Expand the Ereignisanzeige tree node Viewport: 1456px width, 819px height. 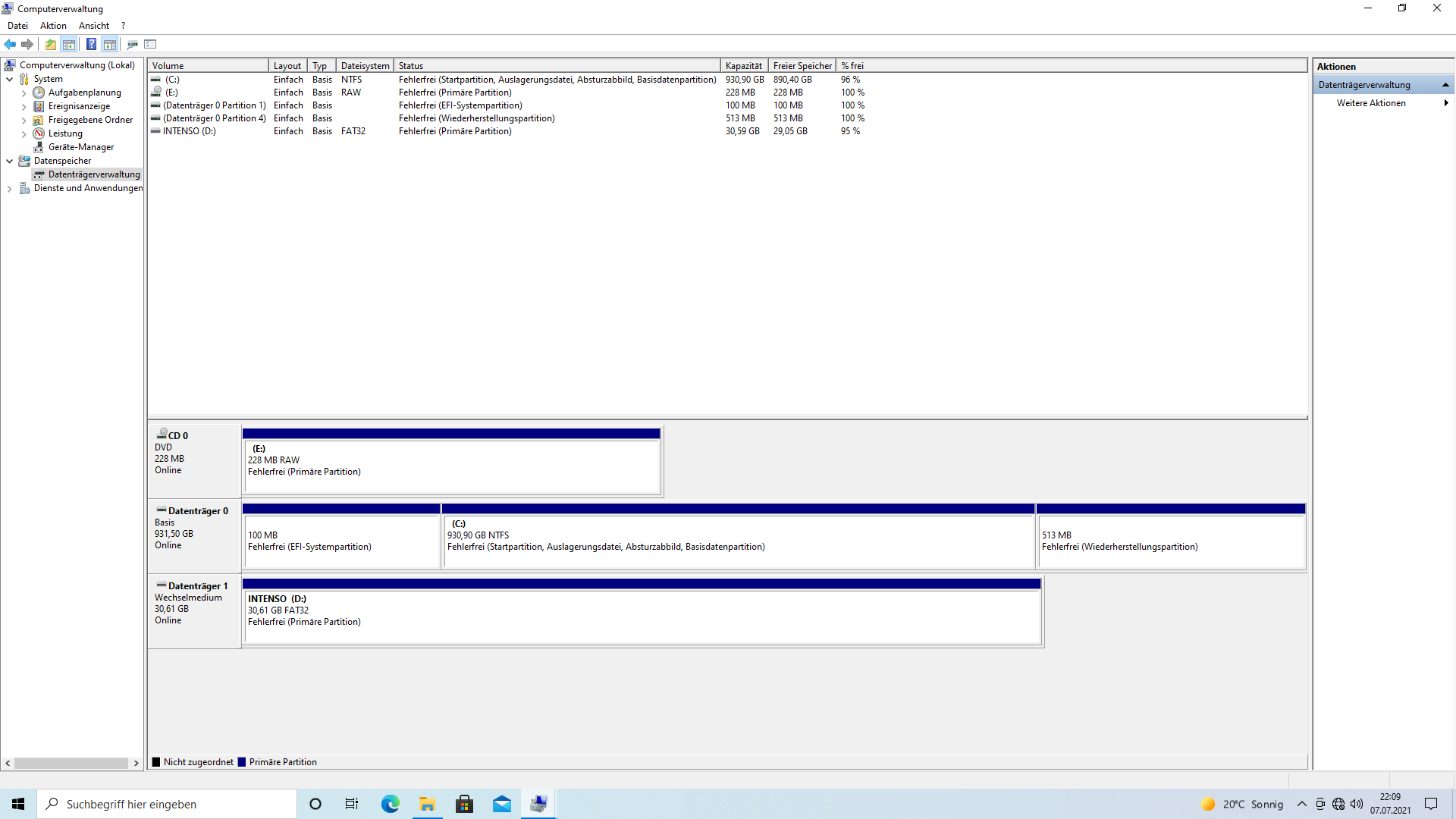coord(24,107)
